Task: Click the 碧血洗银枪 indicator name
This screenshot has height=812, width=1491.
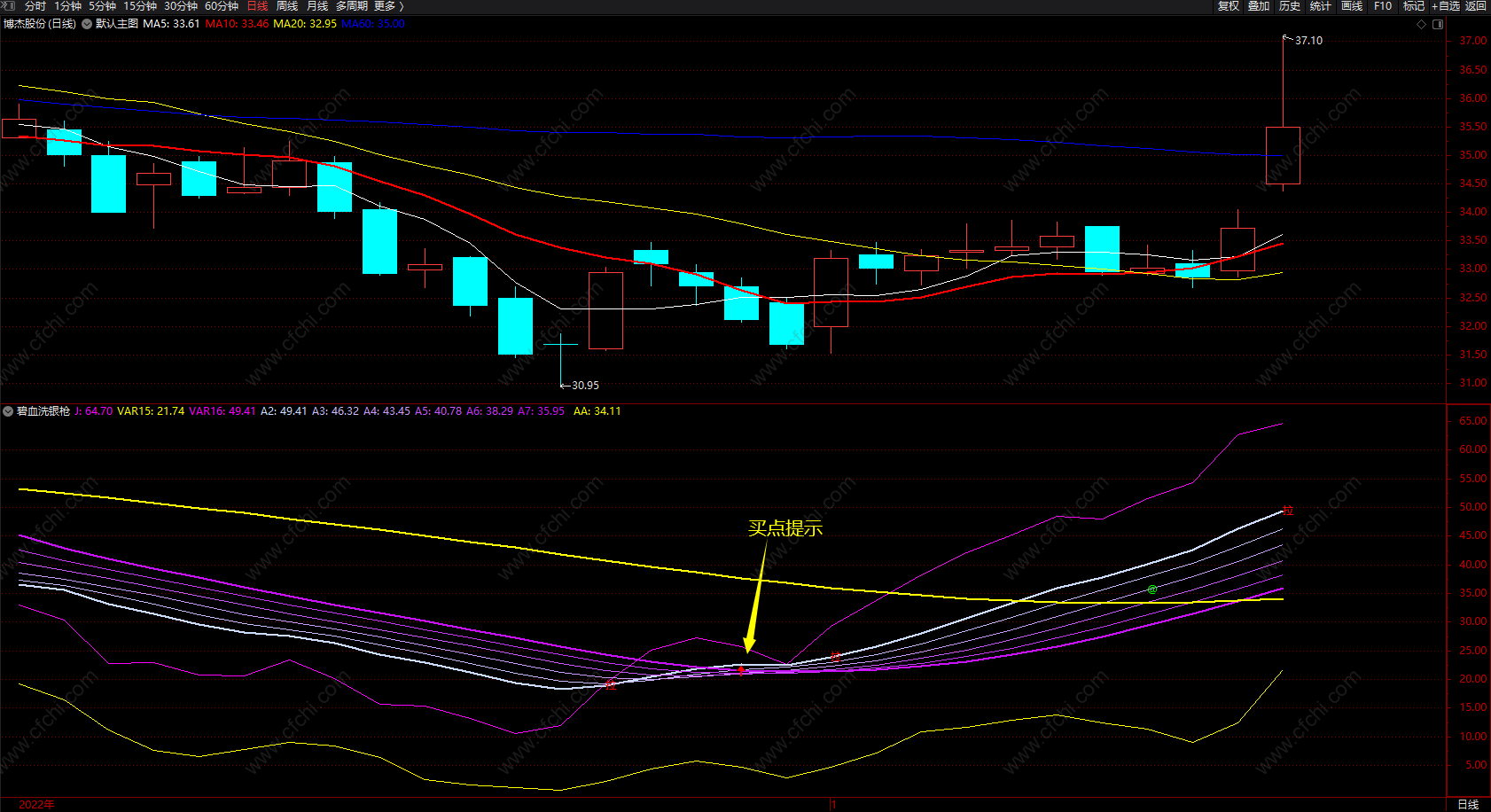Action: coord(43,411)
